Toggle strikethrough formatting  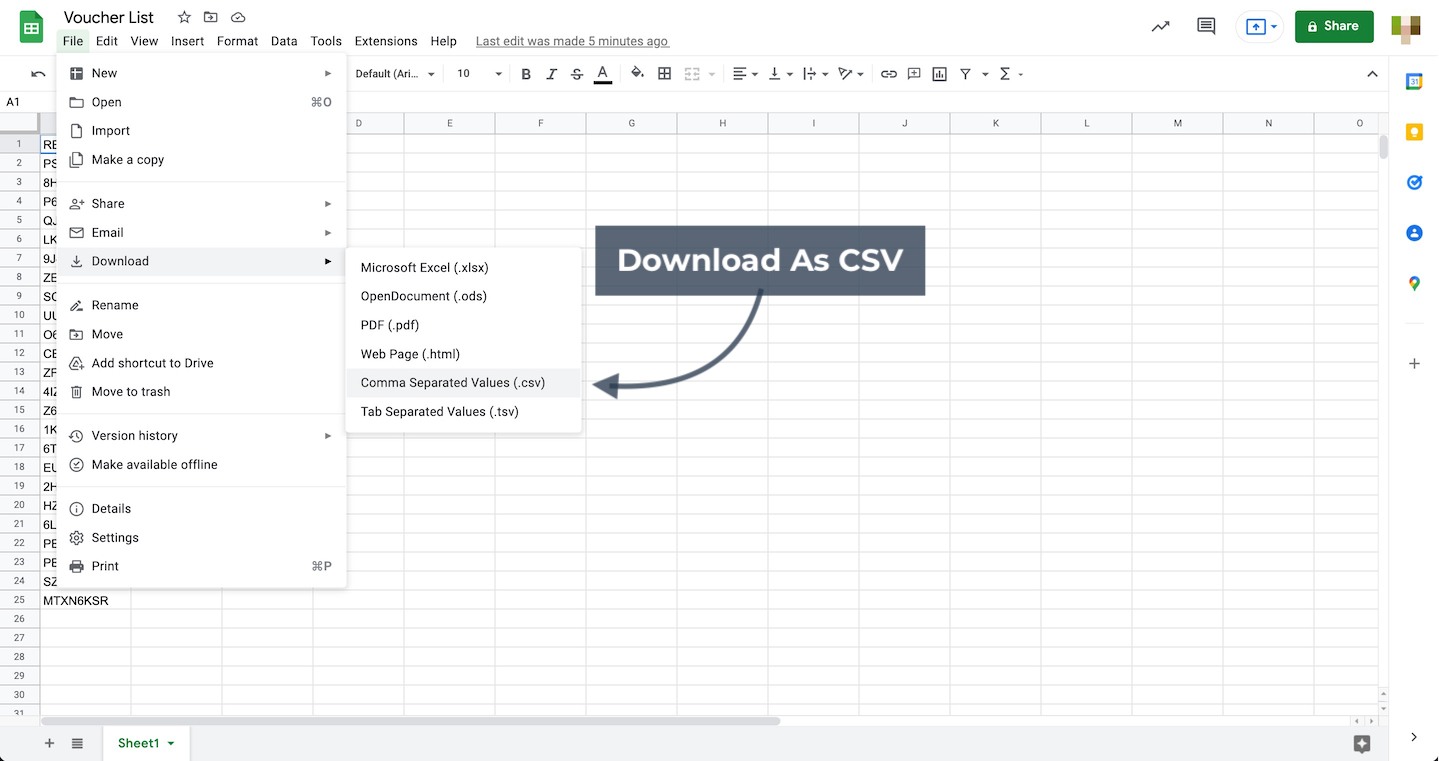point(577,74)
